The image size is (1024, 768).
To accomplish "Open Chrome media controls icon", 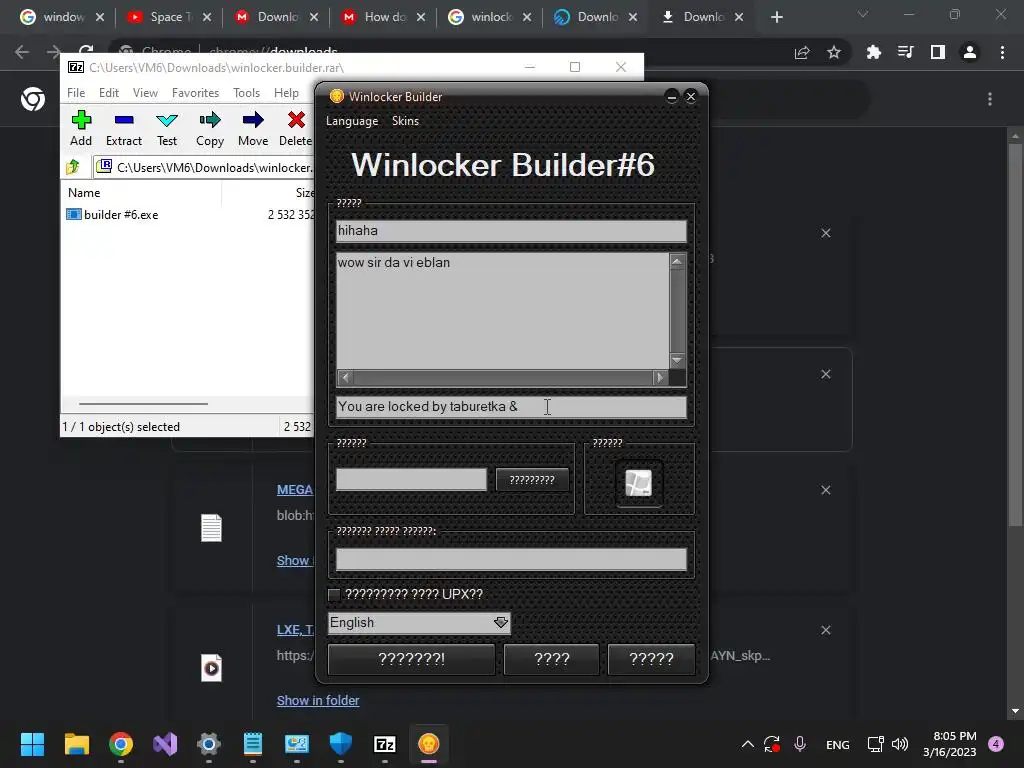I will click(906, 52).
